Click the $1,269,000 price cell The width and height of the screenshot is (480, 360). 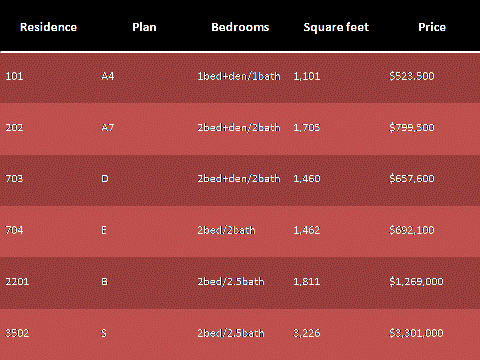[x=416, y=282]
